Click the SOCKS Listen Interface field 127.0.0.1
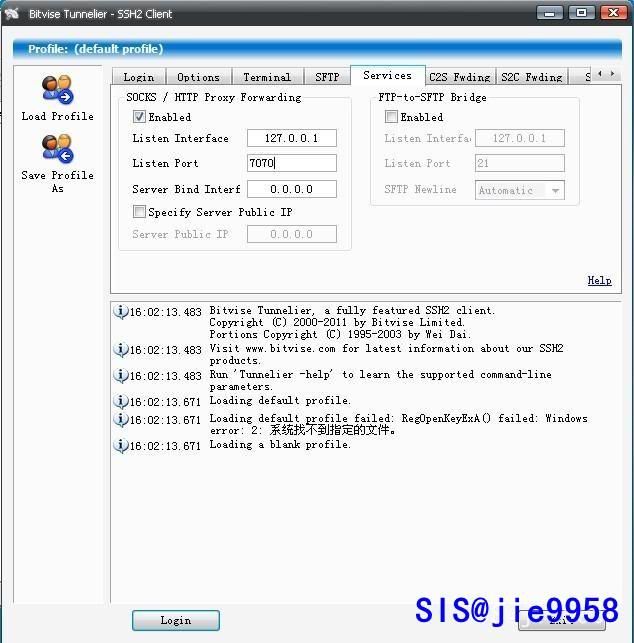 tap(292, 138)
